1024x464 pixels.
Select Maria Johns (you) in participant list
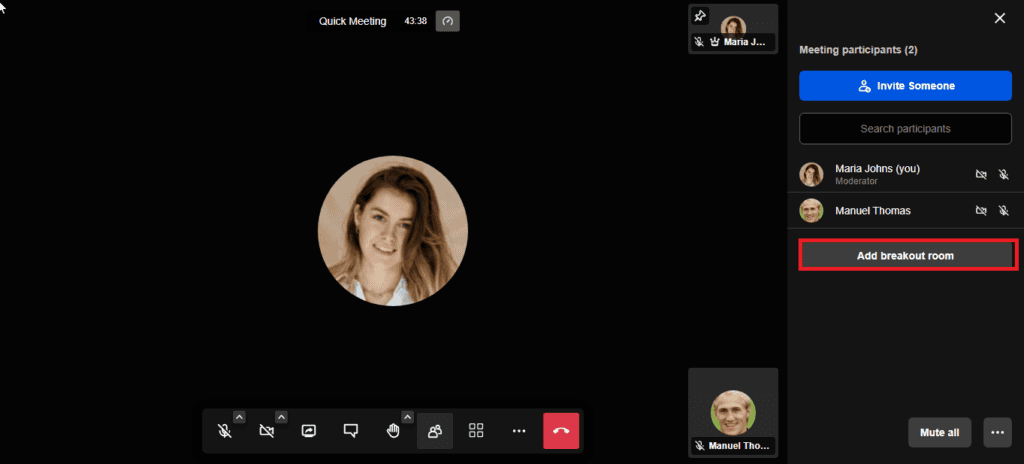coord(905,174)
